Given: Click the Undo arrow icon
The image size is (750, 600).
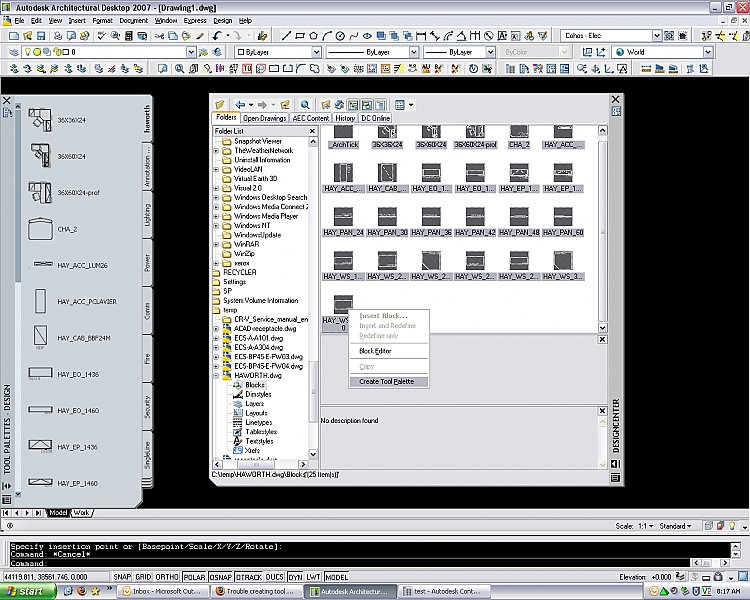Looking at the screenshot, I should click(218, 36).
